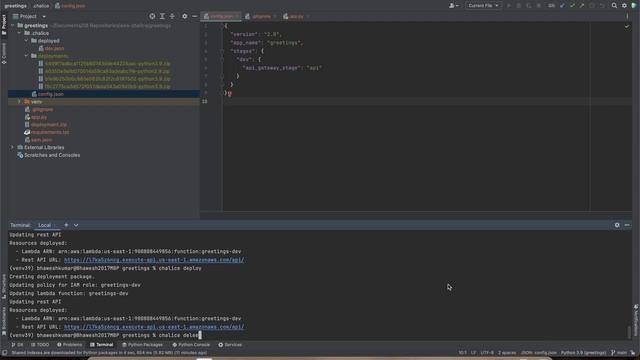Open the Problems tool window tab
Screen dimensions: 640x360
(69, 345)
